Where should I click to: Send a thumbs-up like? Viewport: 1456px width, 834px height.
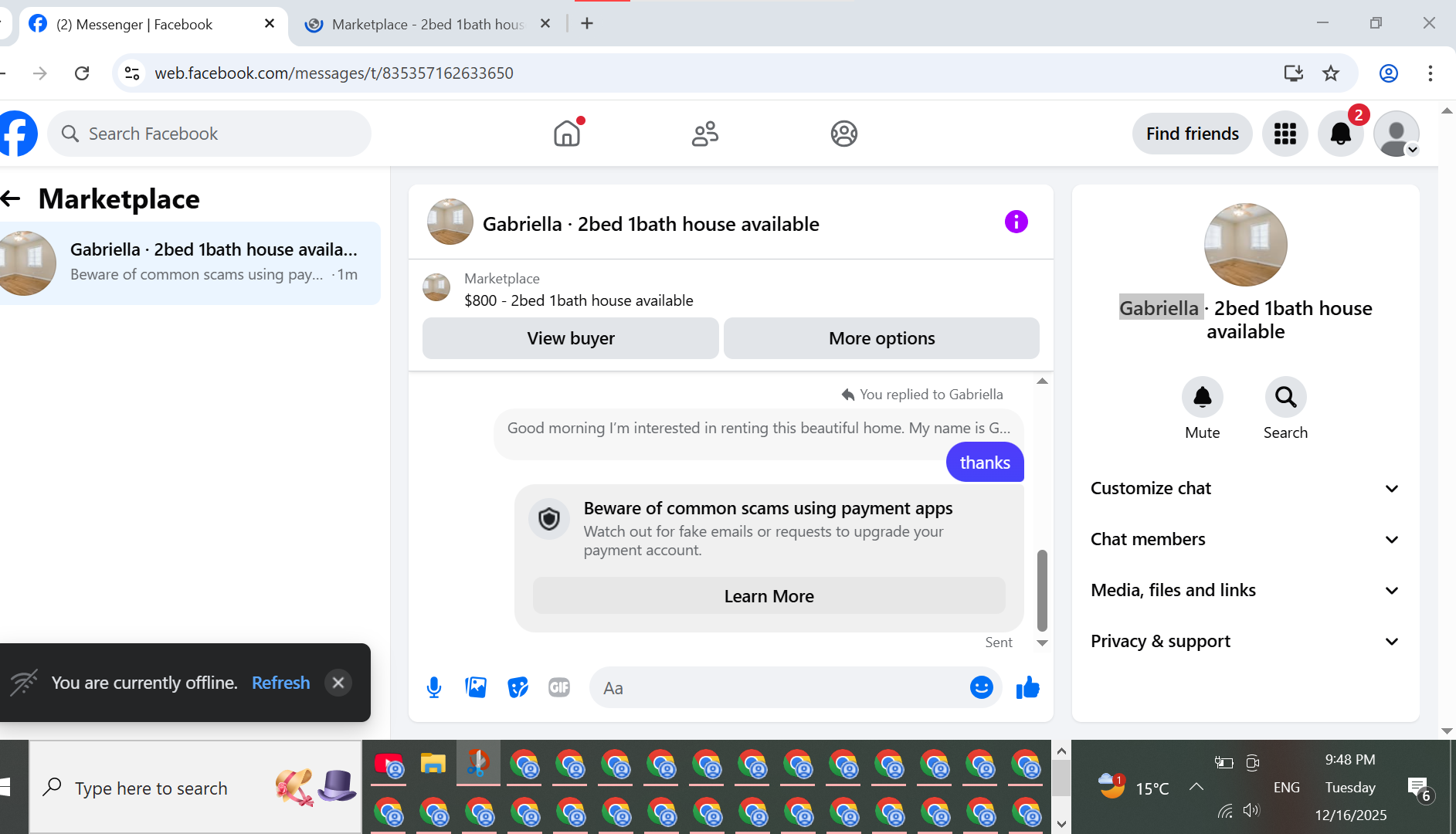pyautogui.click(x=1028, y=687)
